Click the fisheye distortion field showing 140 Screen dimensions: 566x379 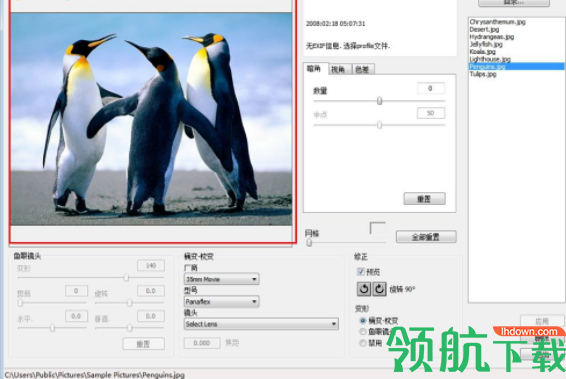[151, 266]
